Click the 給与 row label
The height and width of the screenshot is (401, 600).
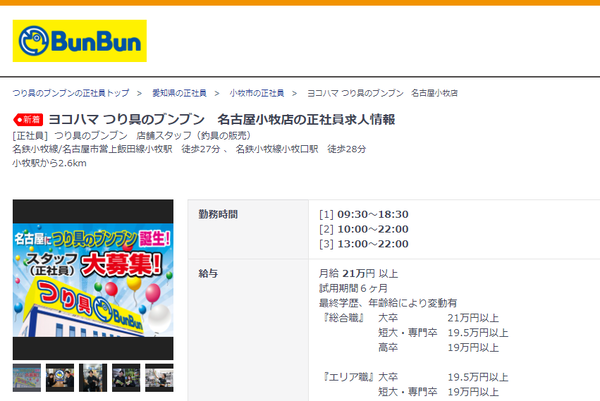pyautogui.click(x=208, y=274)
